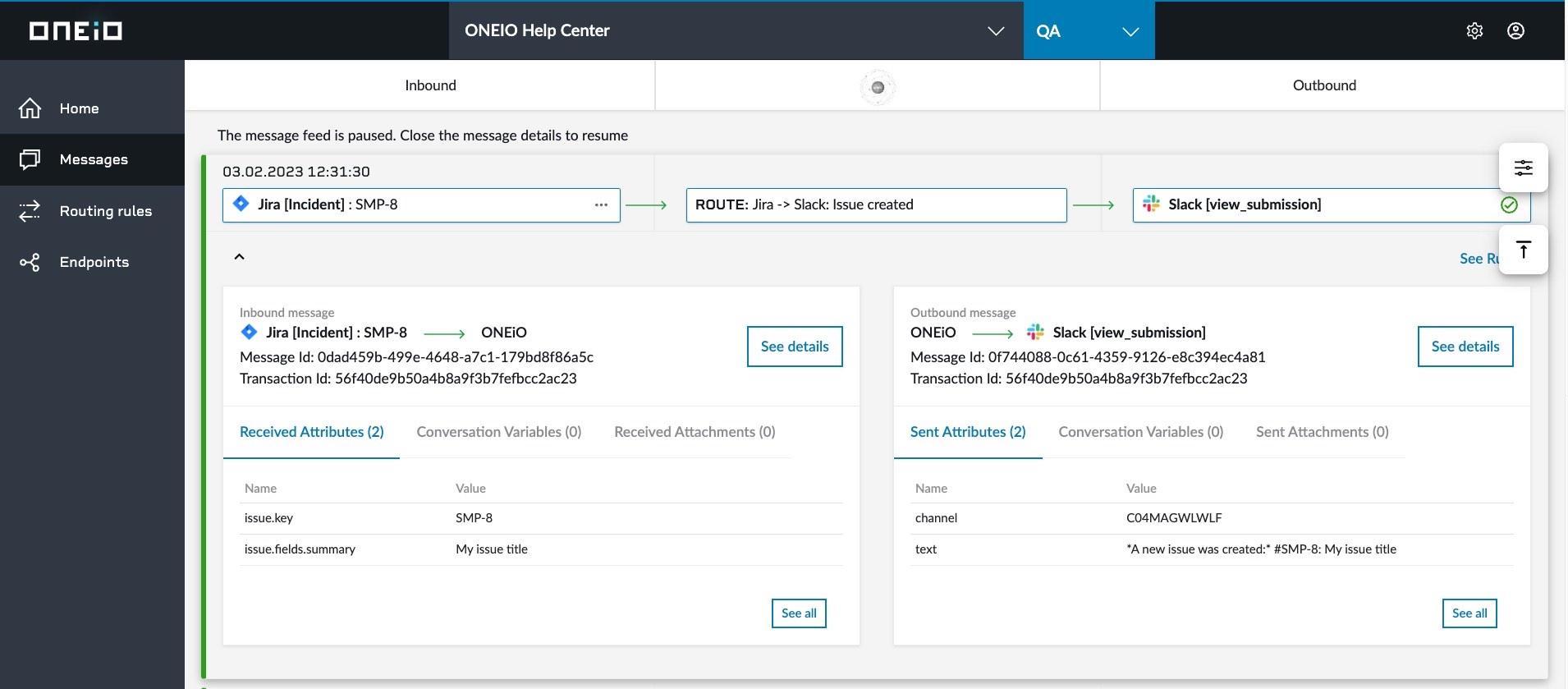Select Slack [view_submission] message box

coord(1331,205)
